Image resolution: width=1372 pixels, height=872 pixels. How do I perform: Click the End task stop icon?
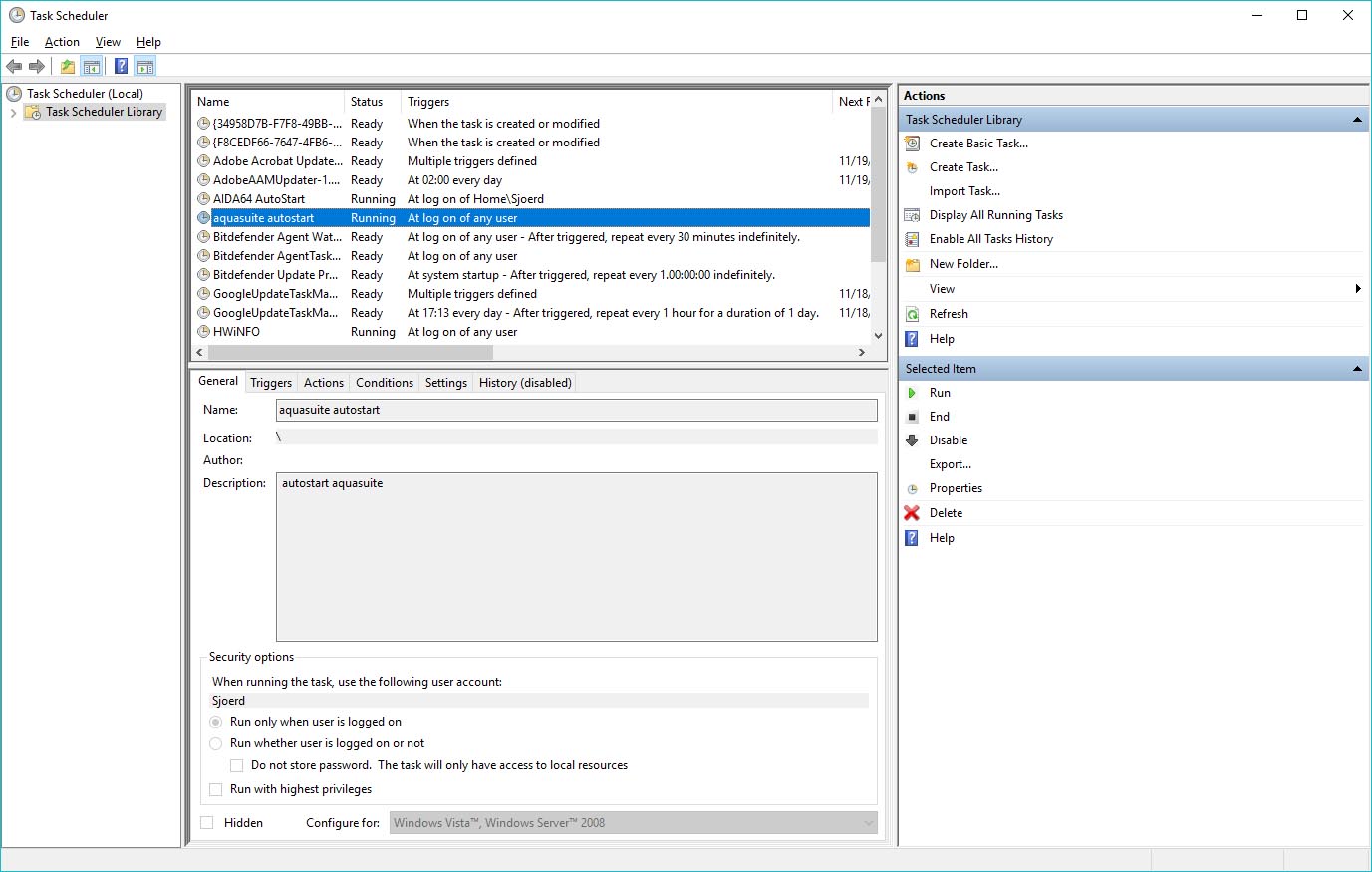coord(912,417)
